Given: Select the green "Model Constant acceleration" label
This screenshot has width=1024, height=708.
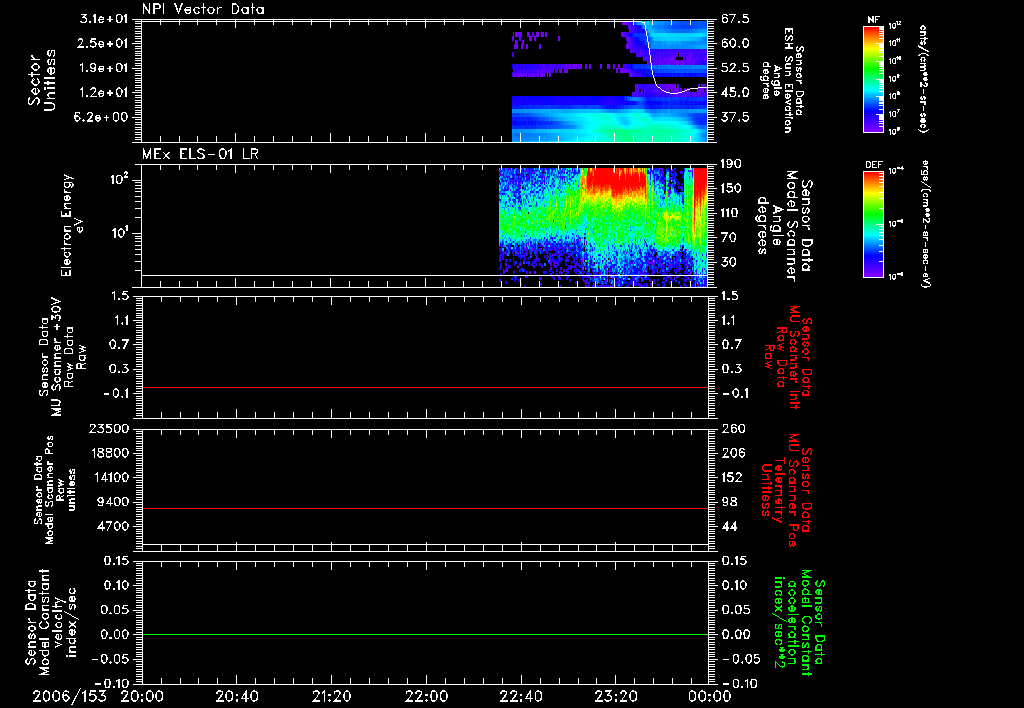Looking at the screenshot, I should (x=799, y=623).
